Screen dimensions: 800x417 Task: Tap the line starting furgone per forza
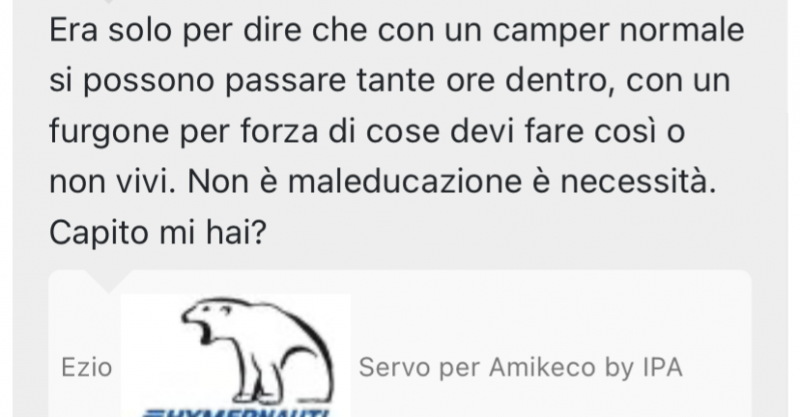(x=367, y=132)
